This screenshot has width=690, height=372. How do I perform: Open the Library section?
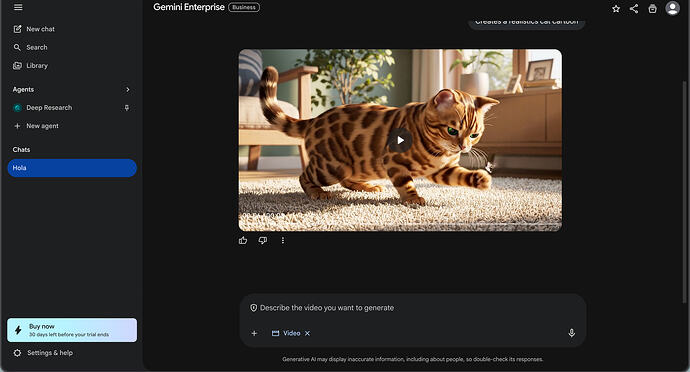tap(30, 66)
